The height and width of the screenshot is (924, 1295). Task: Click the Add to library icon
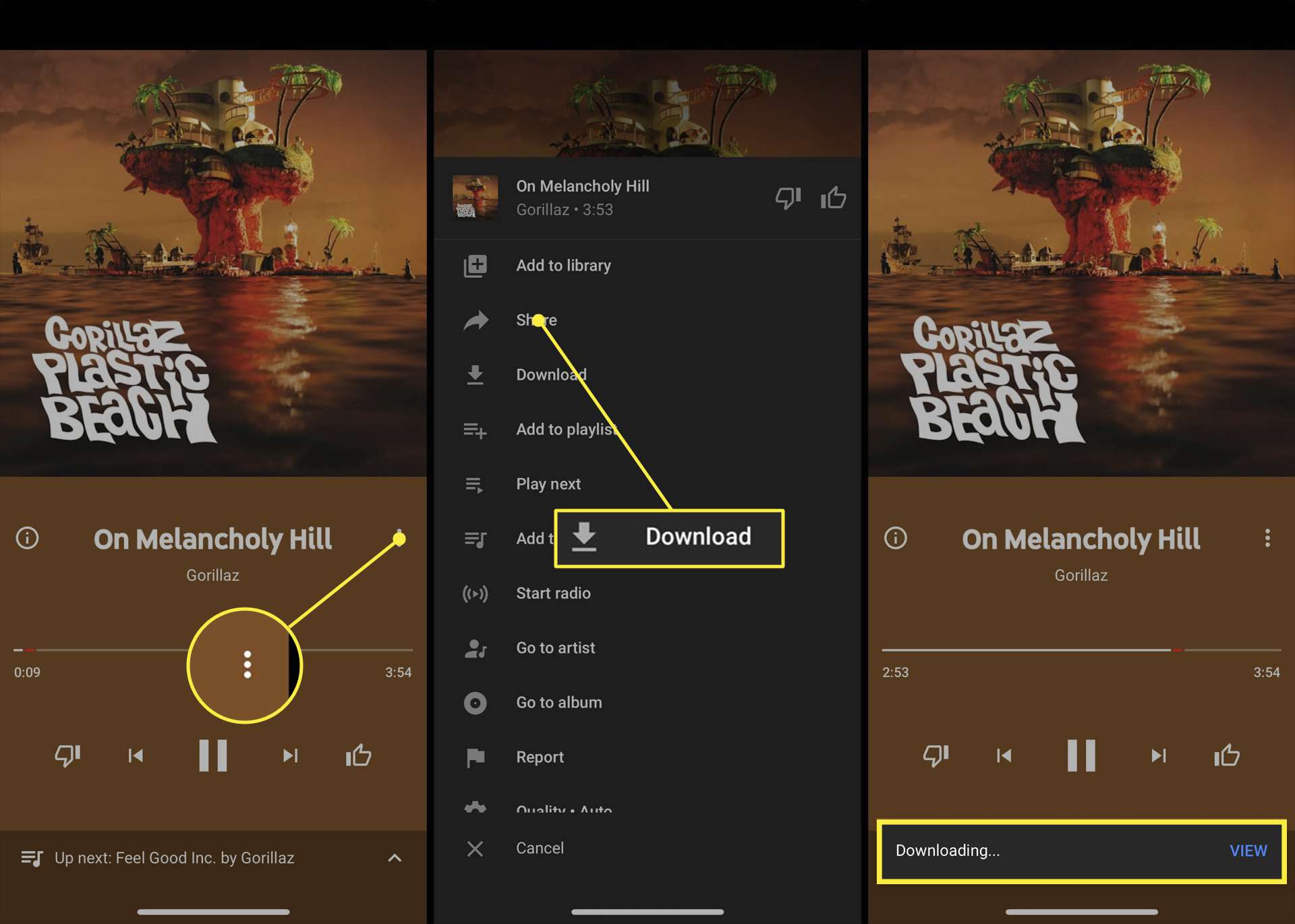pos(475,266)
